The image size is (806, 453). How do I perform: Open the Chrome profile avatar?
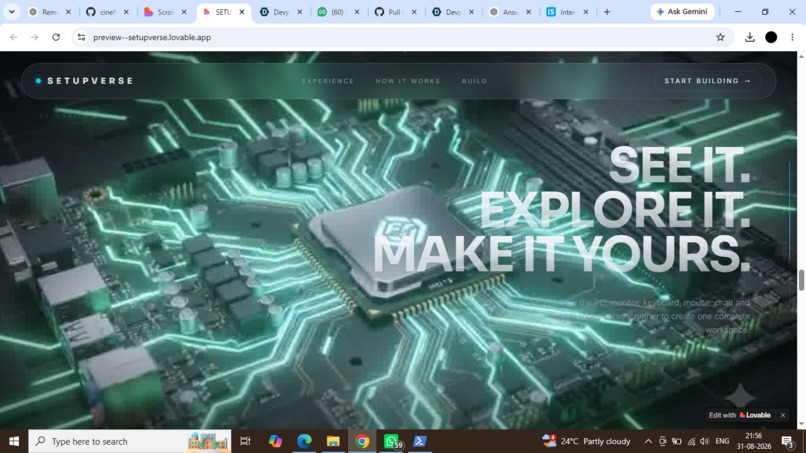pos(771,37)
